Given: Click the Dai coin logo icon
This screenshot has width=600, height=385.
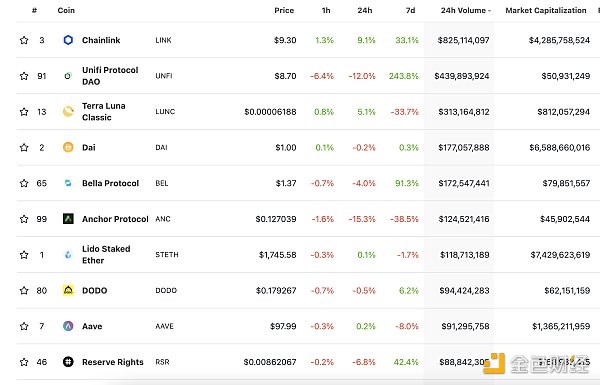Looking at the screenshot, I should (x=68, y=147).
